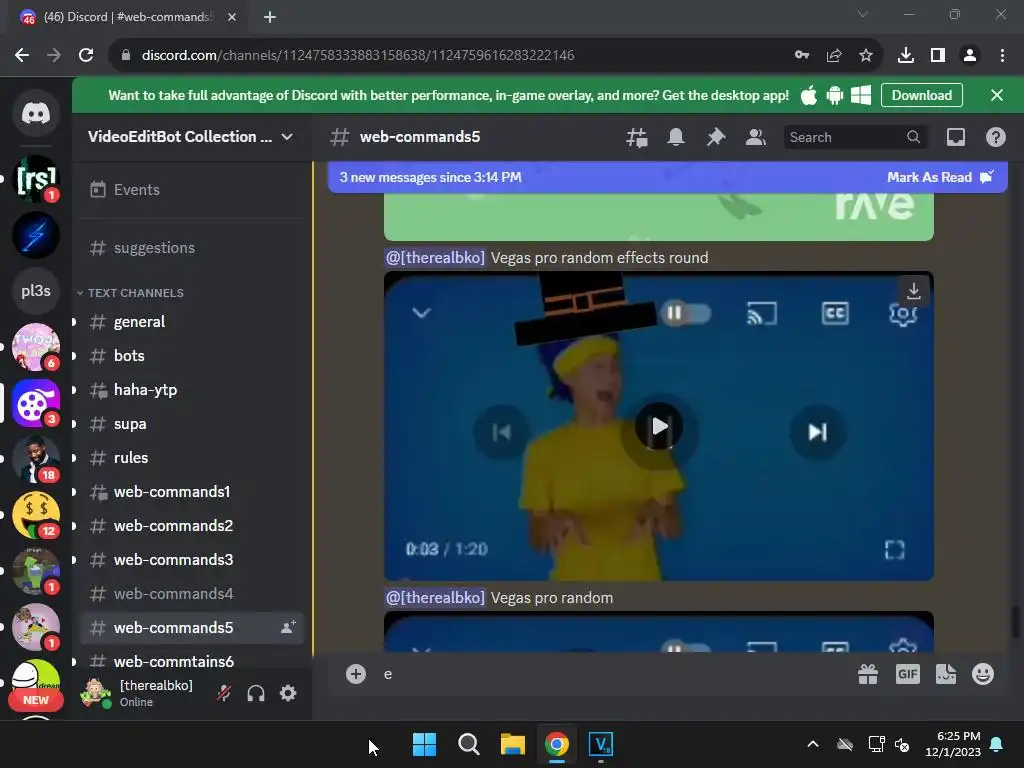Click the cast icon on video
The width and height of the screenshot is (1024, 768).
click(761, 313)
